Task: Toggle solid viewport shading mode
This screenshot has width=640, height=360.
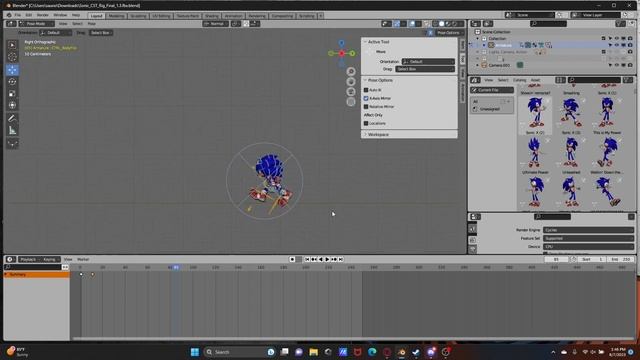Action: tap(441, 24)
